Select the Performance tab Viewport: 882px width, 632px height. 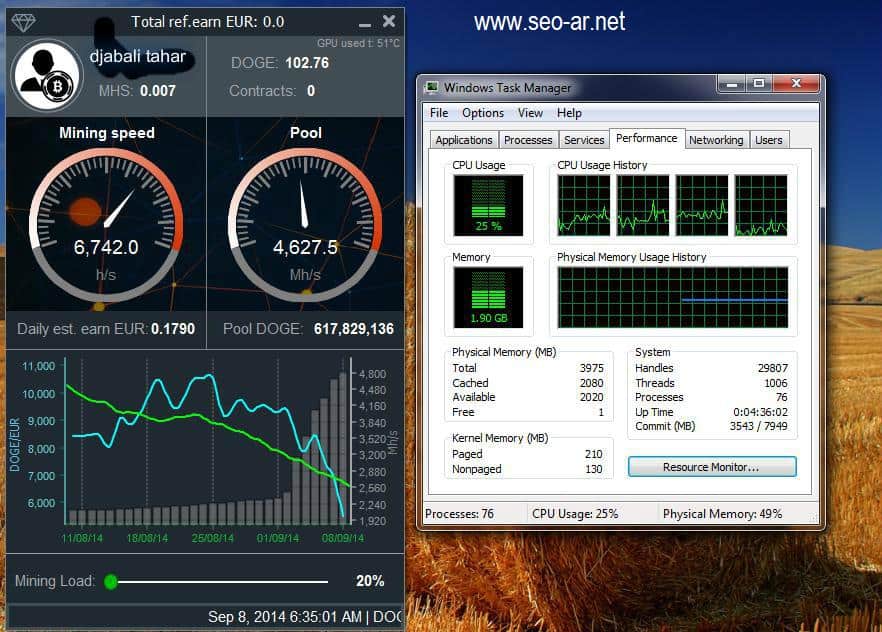(x=647, y=138)
